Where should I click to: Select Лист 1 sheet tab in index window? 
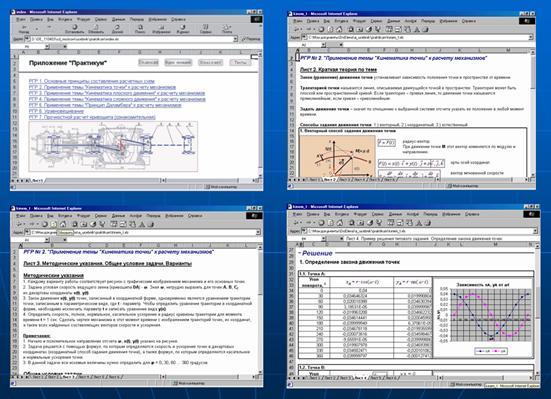point(37,180)
